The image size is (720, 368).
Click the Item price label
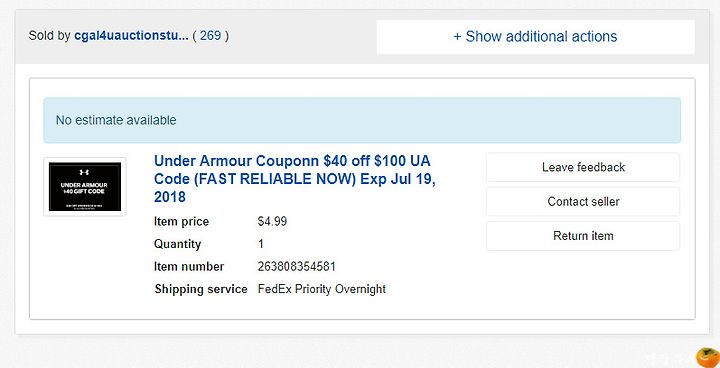(x=181, y=221)
